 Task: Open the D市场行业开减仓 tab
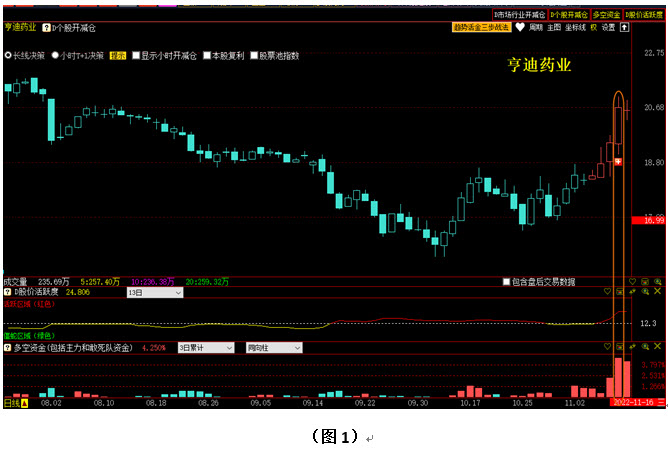coord(519,15)
